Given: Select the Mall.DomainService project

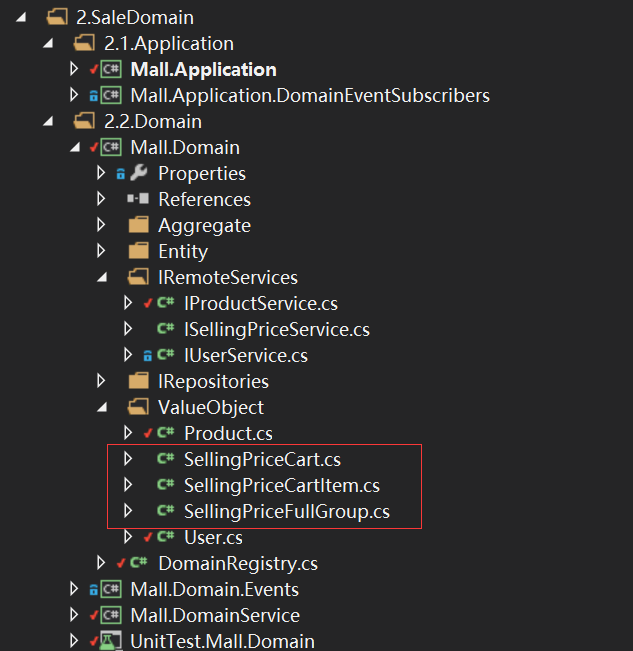Looking at the screenshot, I should point(214,615).
